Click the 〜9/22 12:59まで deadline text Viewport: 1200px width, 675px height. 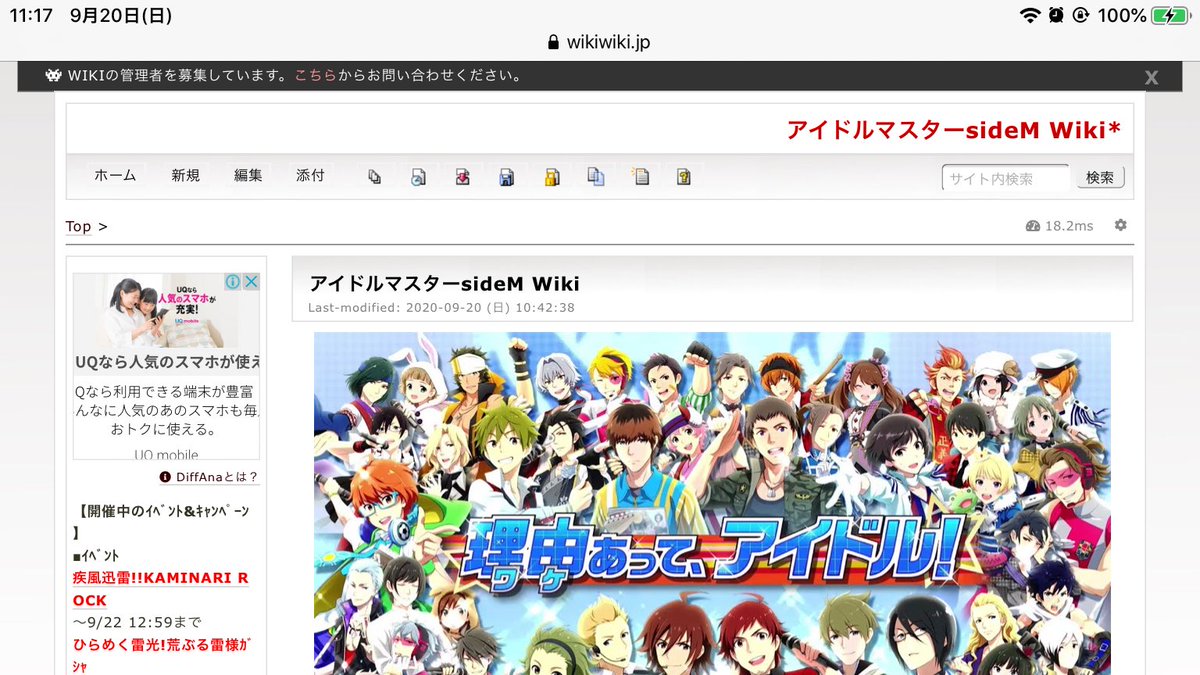[x=136, y=621]
